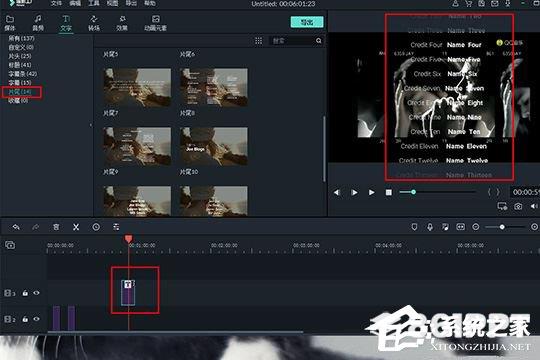Select the 字幕 (13) category
Viewport: 540px width, 360px height.
[x=20, y=83]
